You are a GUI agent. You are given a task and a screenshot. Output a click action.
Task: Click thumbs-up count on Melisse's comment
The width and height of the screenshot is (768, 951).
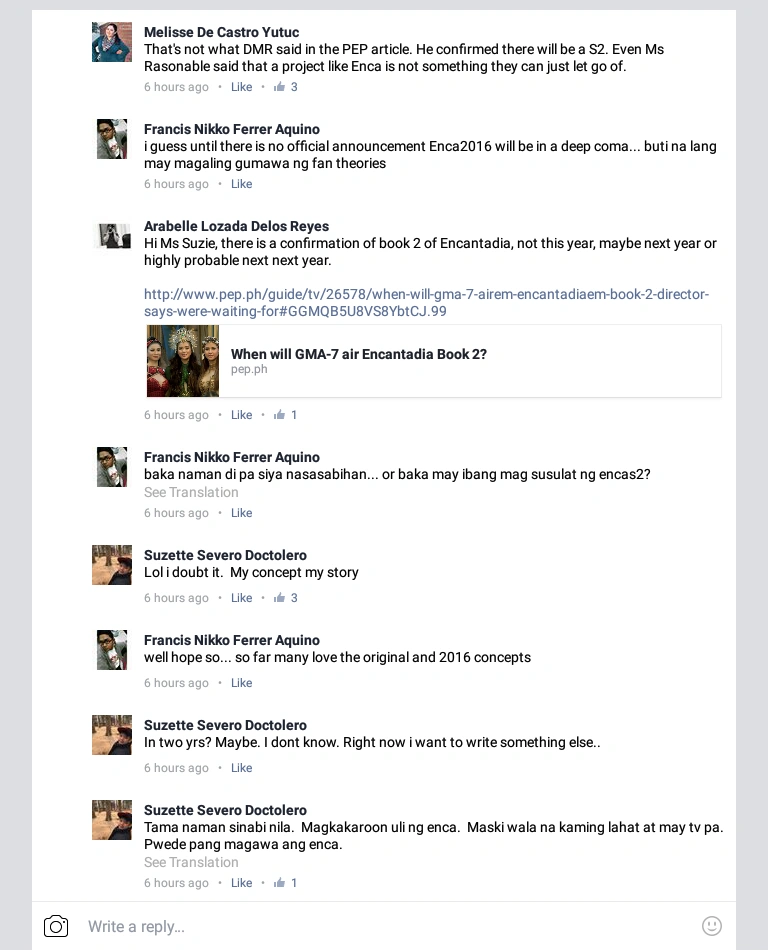pos(294,87)
